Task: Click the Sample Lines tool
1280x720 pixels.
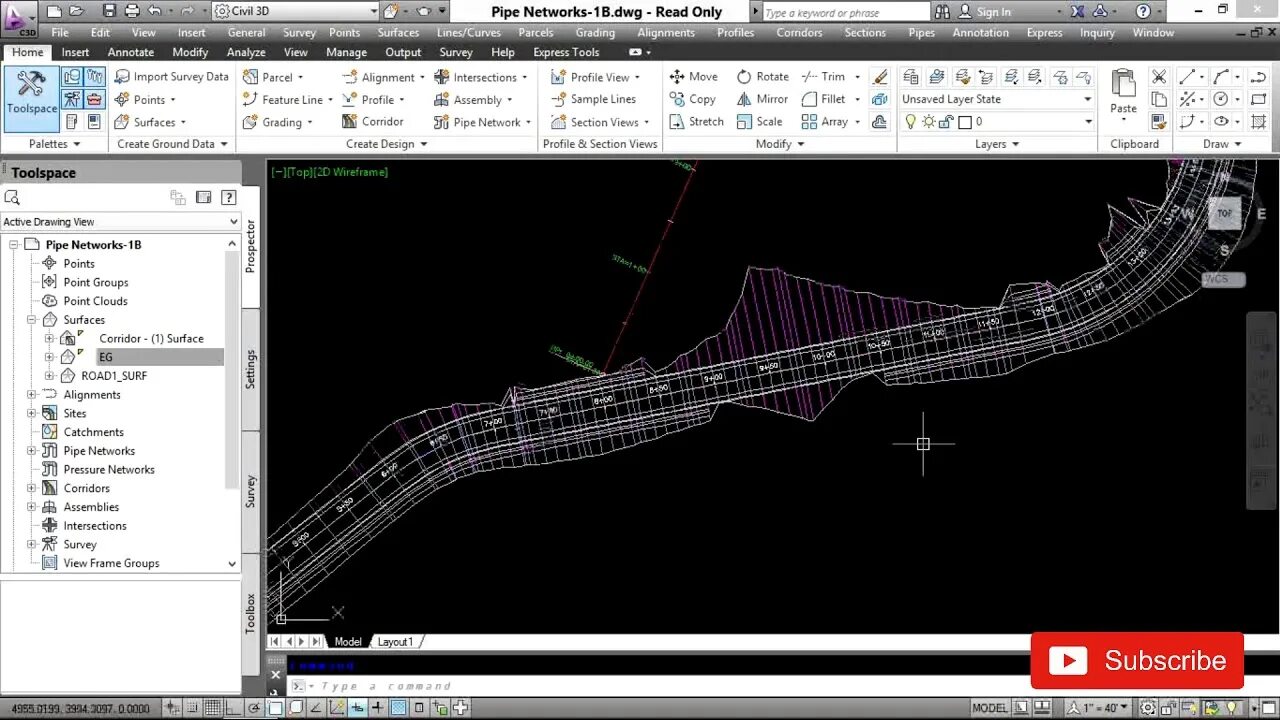Action: point(592,99)
